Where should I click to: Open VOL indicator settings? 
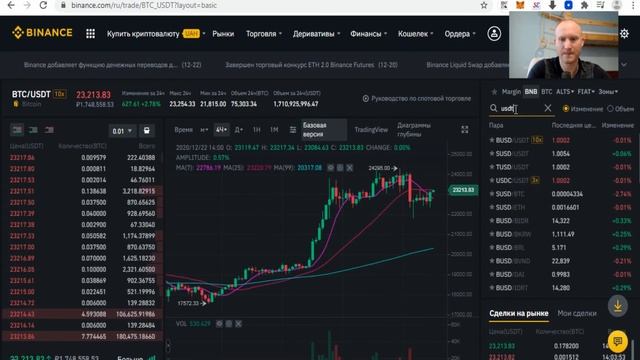coord(229,324)
